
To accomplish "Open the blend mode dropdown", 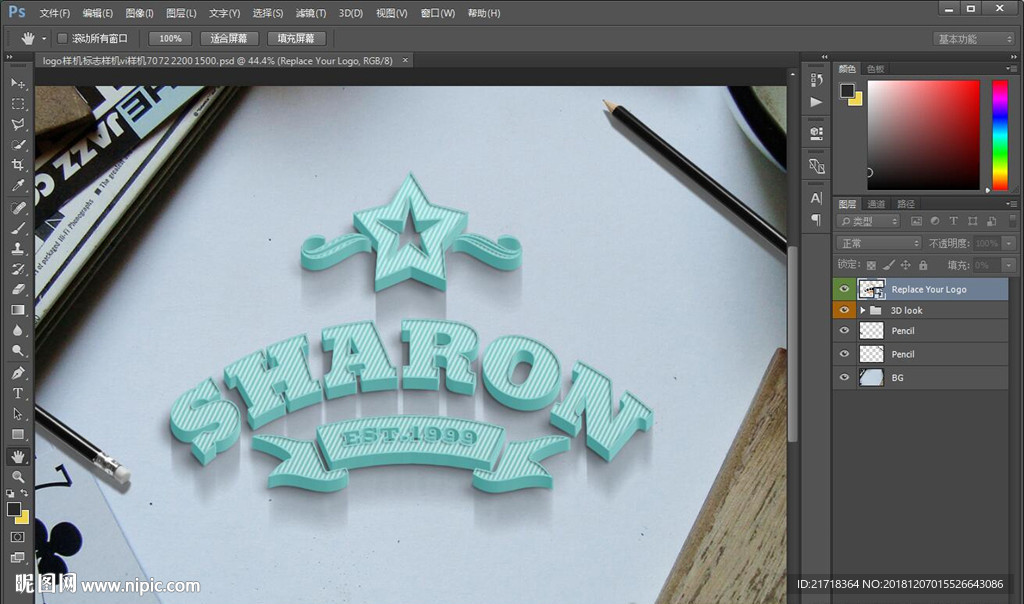I will pos(878,243).
